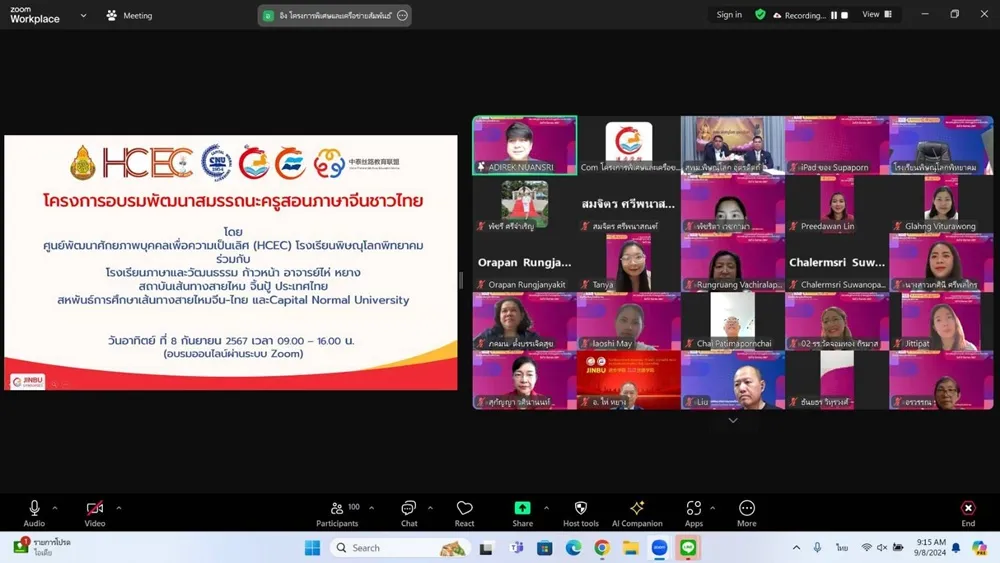Select Chalermsri Suwanopa participant tile
1000x563 pixels.
(837, 262)
